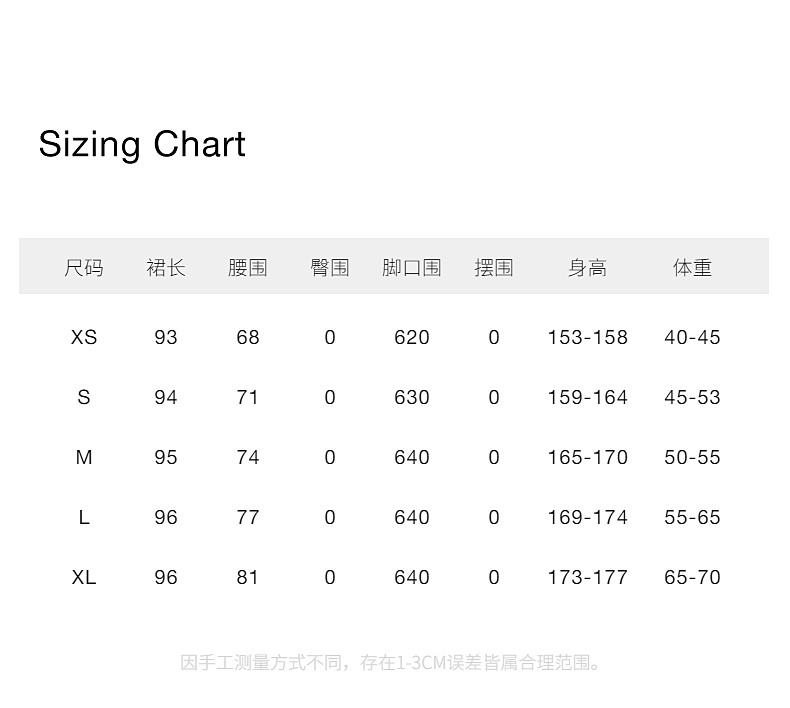Click the 摆围 column header
This screenshot has width=790, height=708.
tap(494, 267)
